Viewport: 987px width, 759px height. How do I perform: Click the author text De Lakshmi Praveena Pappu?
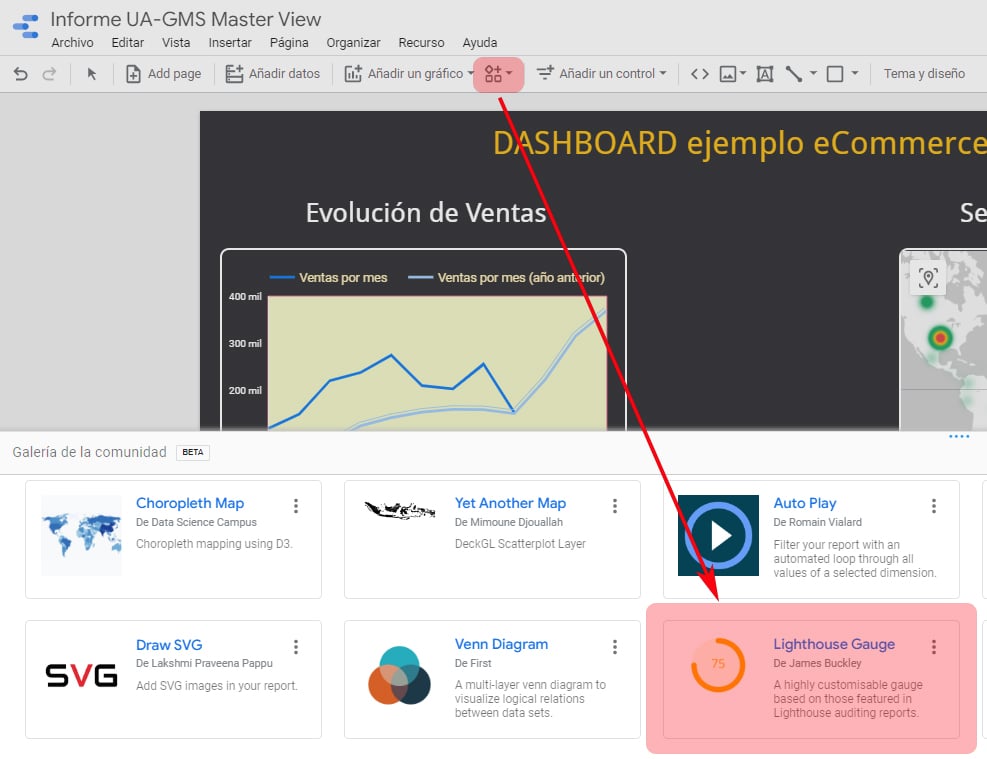pos(205,663)
